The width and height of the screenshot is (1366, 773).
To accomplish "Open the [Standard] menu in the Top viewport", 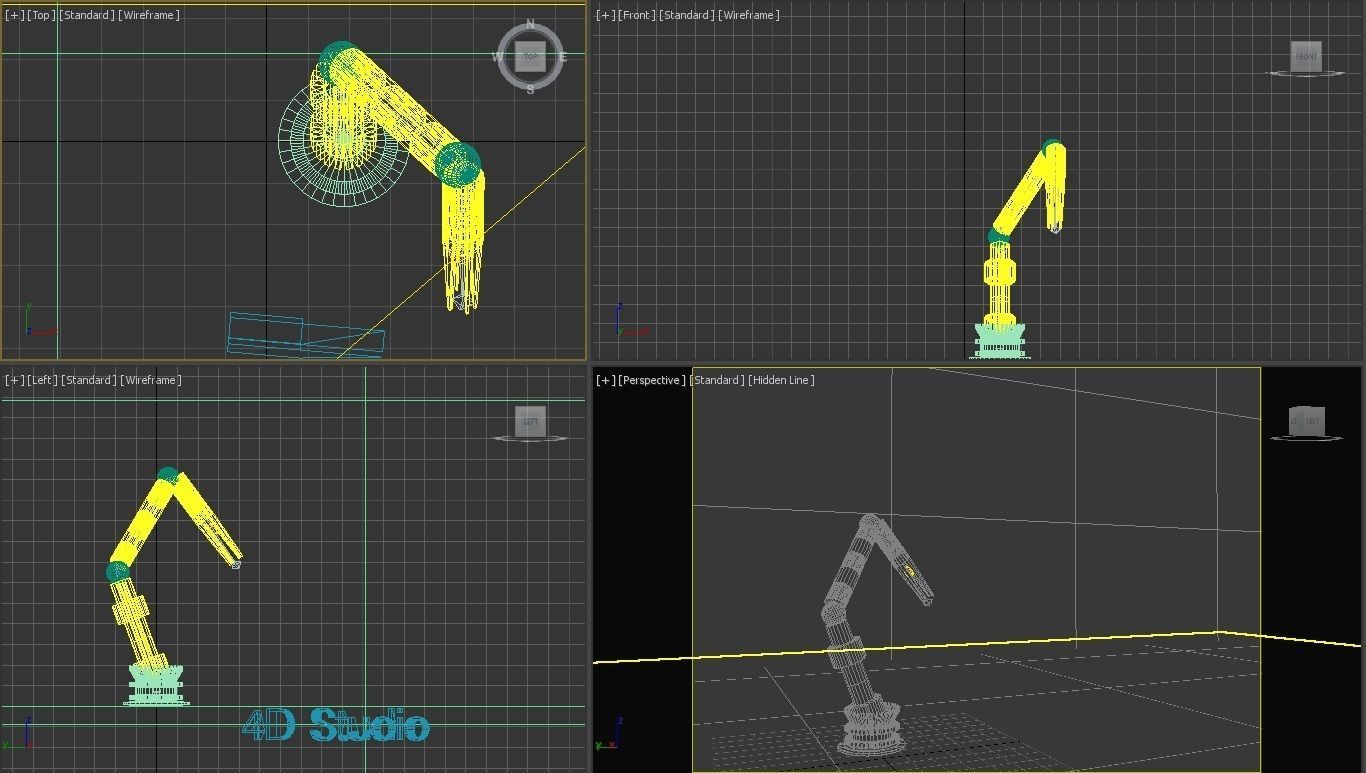I will [87, 15].
